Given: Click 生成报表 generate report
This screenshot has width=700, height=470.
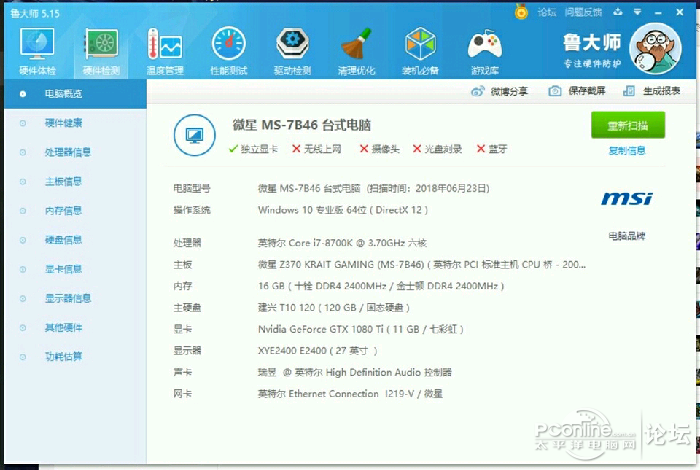Looking at the screenshot, I should (652, 91).
